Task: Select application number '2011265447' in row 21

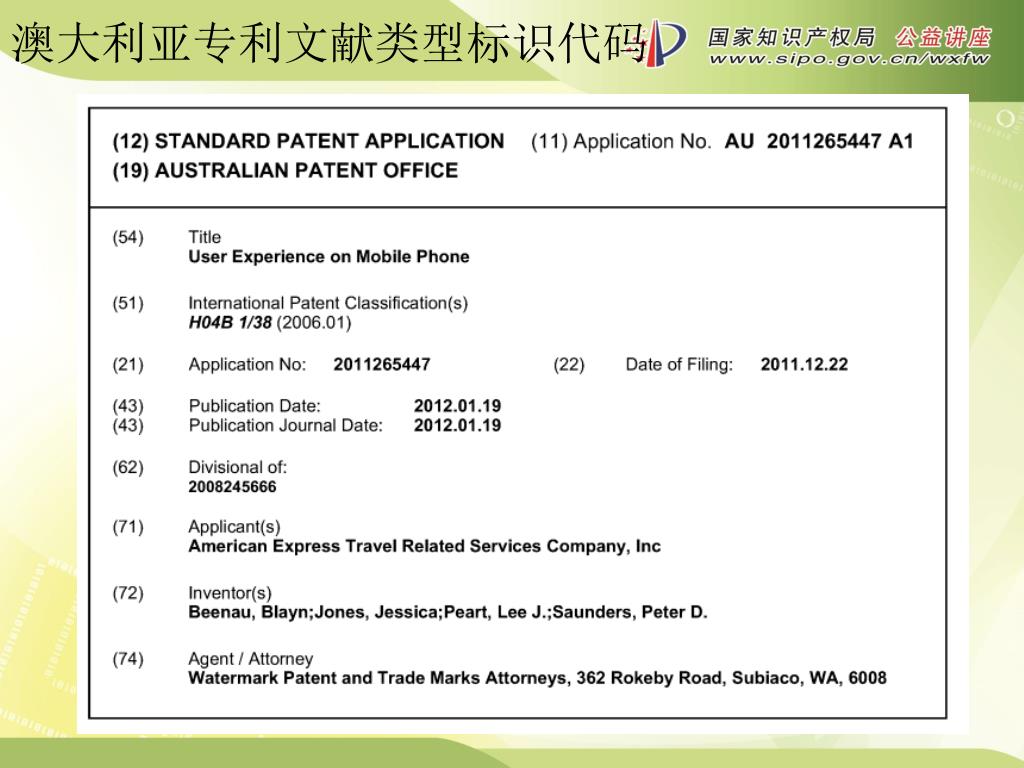Action: pos(382,364)
